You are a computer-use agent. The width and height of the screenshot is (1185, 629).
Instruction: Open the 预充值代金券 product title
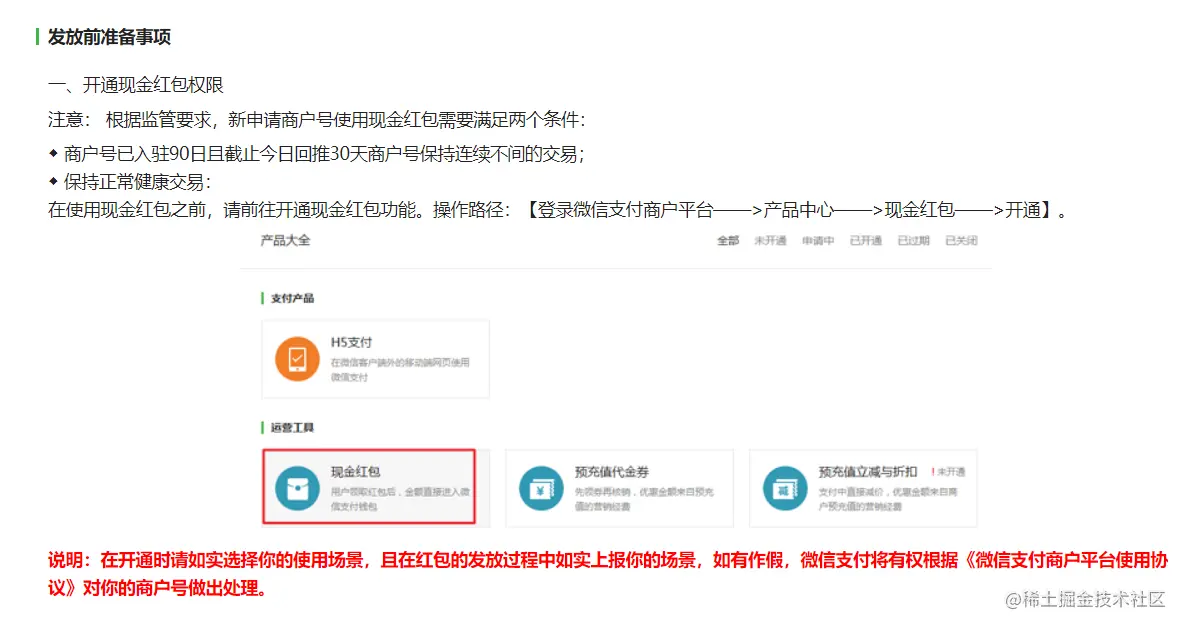click(611, 472)
